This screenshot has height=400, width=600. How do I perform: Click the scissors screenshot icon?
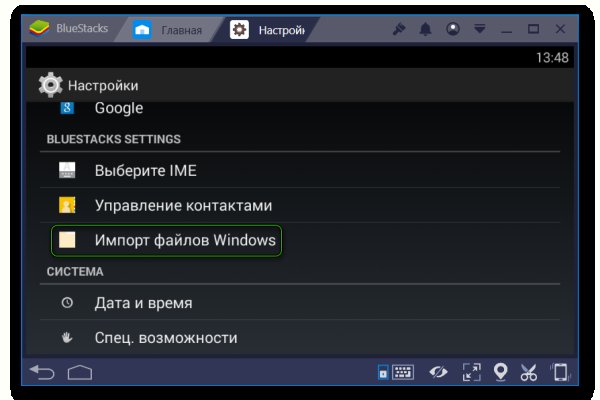(x=529, y=373)
